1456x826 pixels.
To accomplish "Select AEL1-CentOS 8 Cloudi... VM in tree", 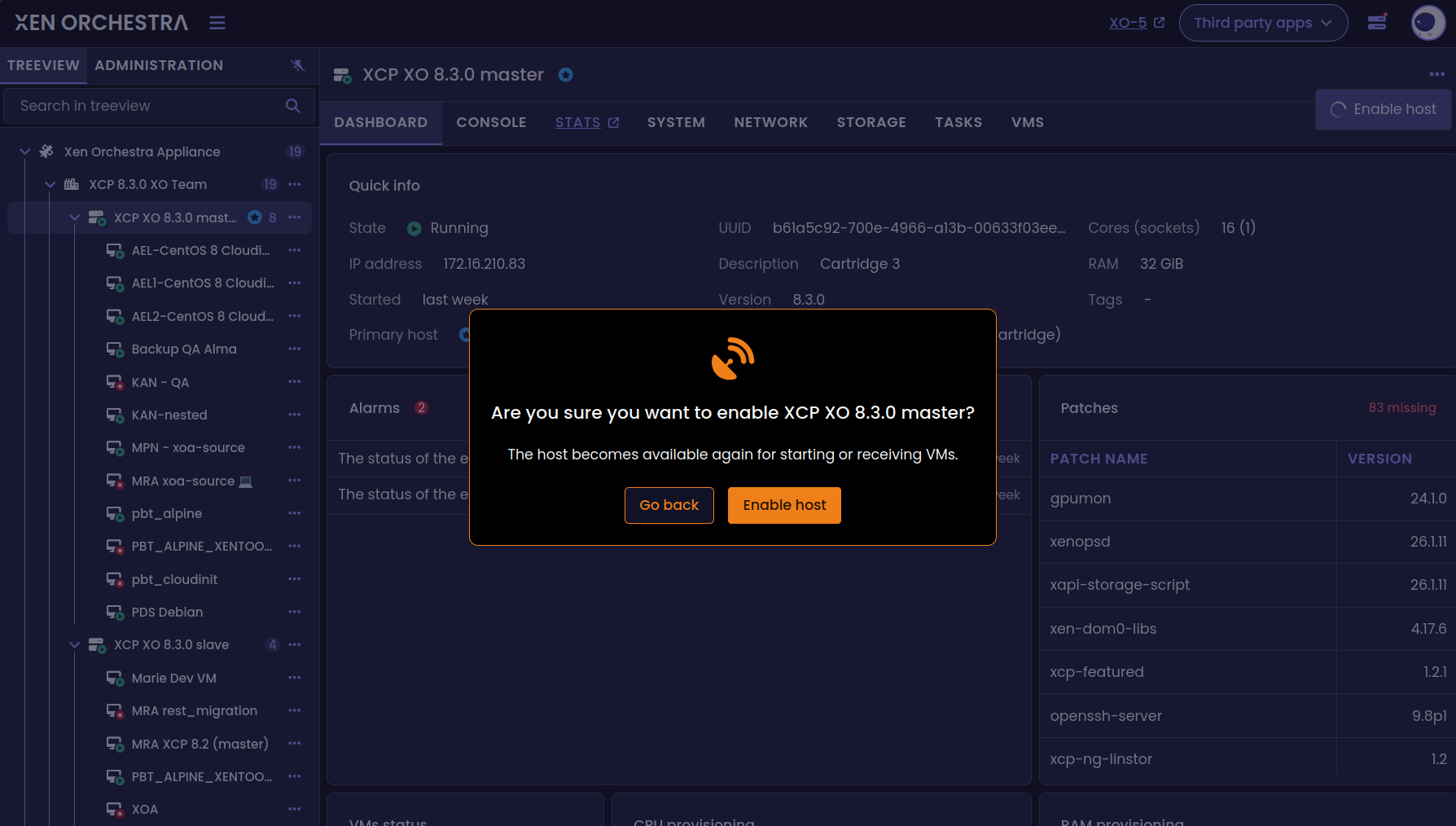I will click(x=203, y=283).
